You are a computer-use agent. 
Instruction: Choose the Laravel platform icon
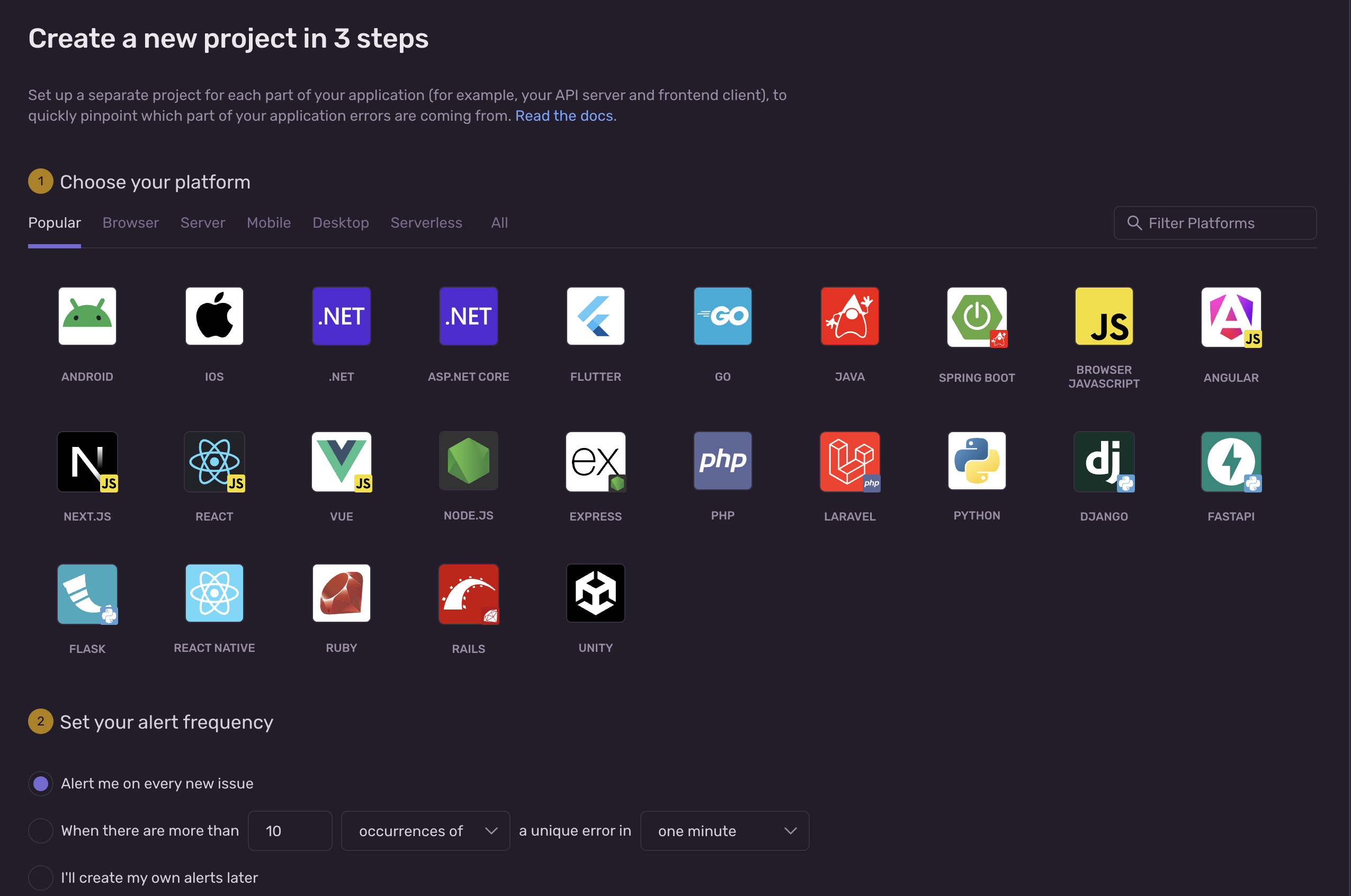tap(849, 461)
